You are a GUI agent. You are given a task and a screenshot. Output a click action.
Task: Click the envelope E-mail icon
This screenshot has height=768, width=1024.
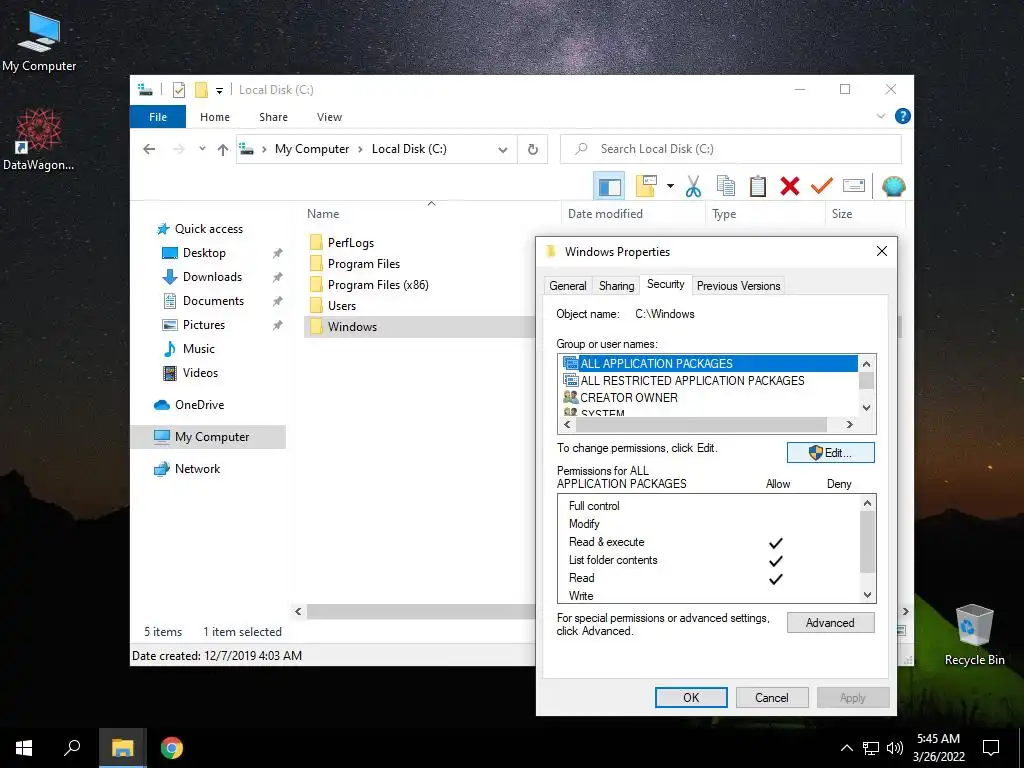coord(854,186)
